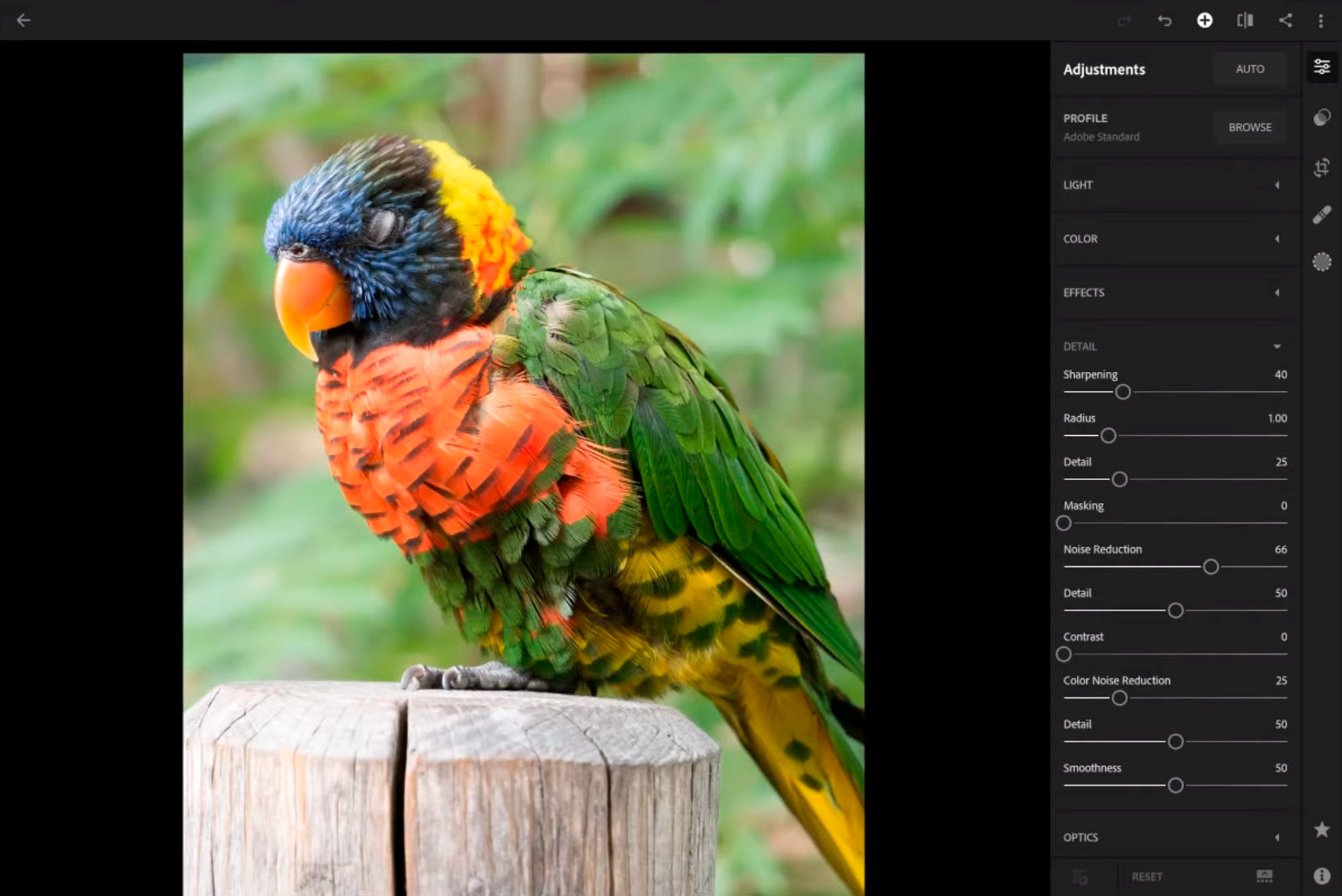This screenshot has height=896, width=1342.
Task: Go back with the left arrow icon
Action: click(x=23, y=20)
